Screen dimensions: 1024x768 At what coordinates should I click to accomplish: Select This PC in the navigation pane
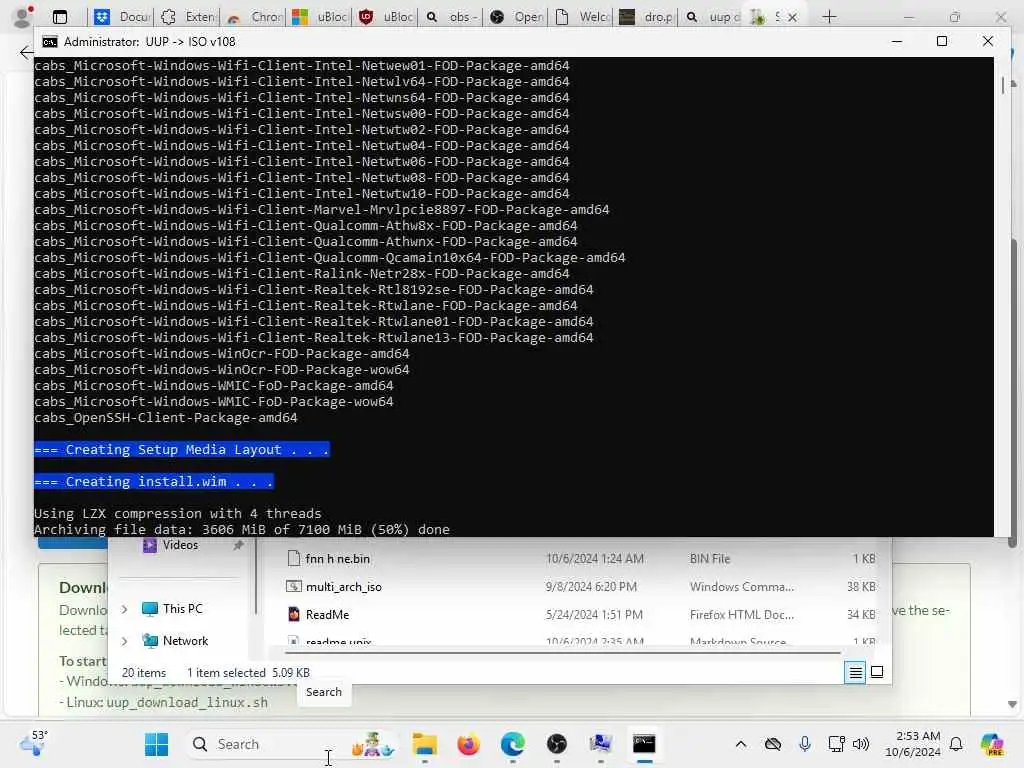(x=182, y=609)
